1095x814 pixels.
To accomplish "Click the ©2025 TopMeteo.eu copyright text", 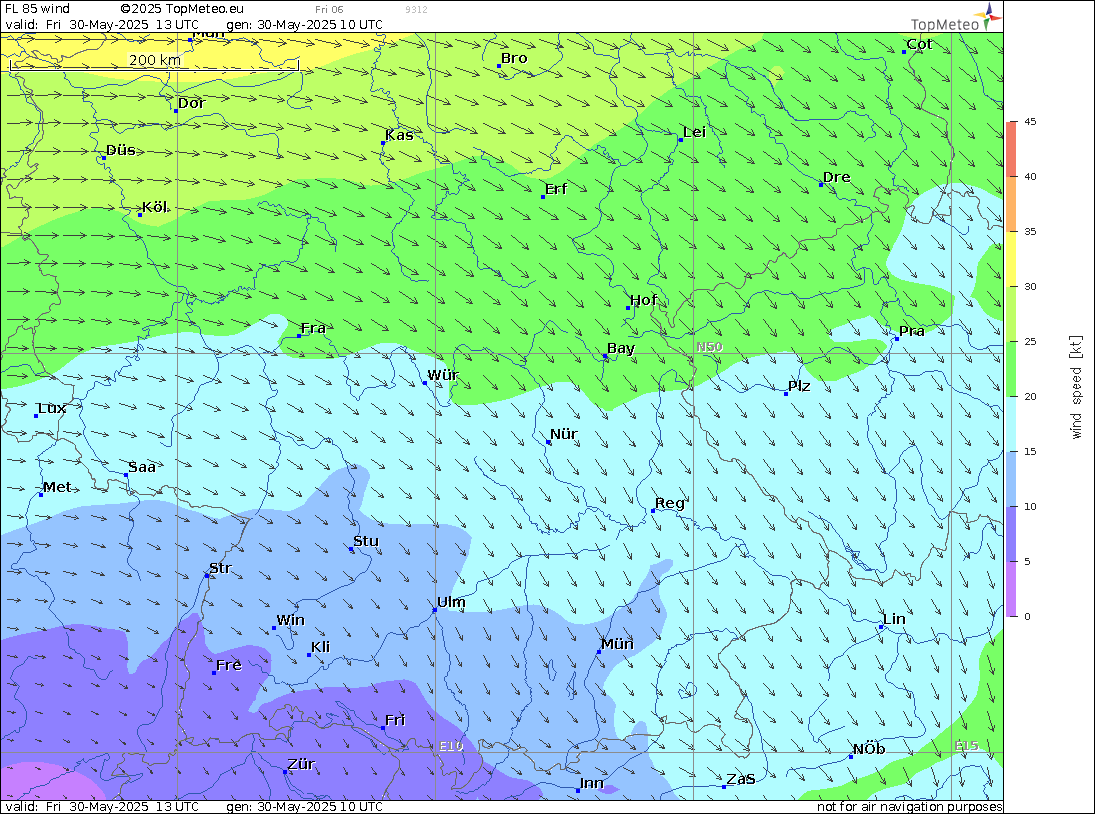I will [182, 9].
